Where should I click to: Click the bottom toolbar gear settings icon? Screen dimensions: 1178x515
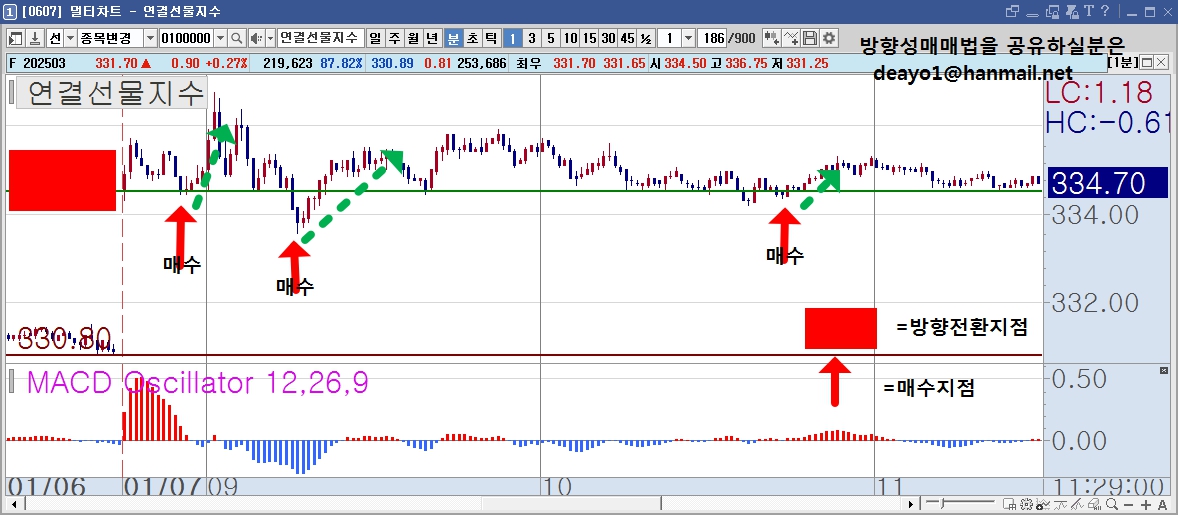[x=1024, y=504]
